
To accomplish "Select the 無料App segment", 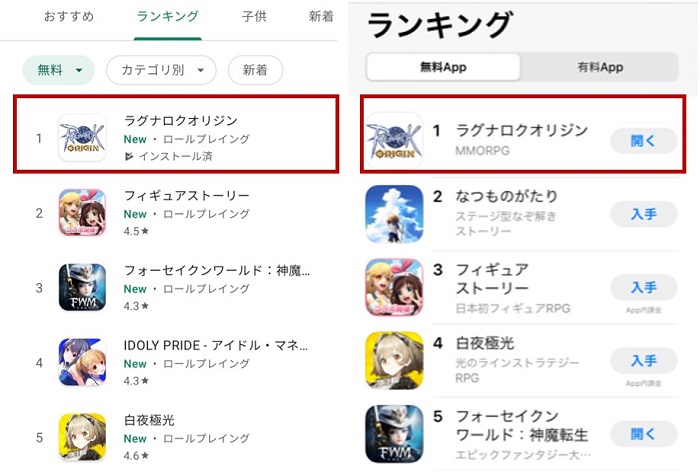I will point(443,67).
